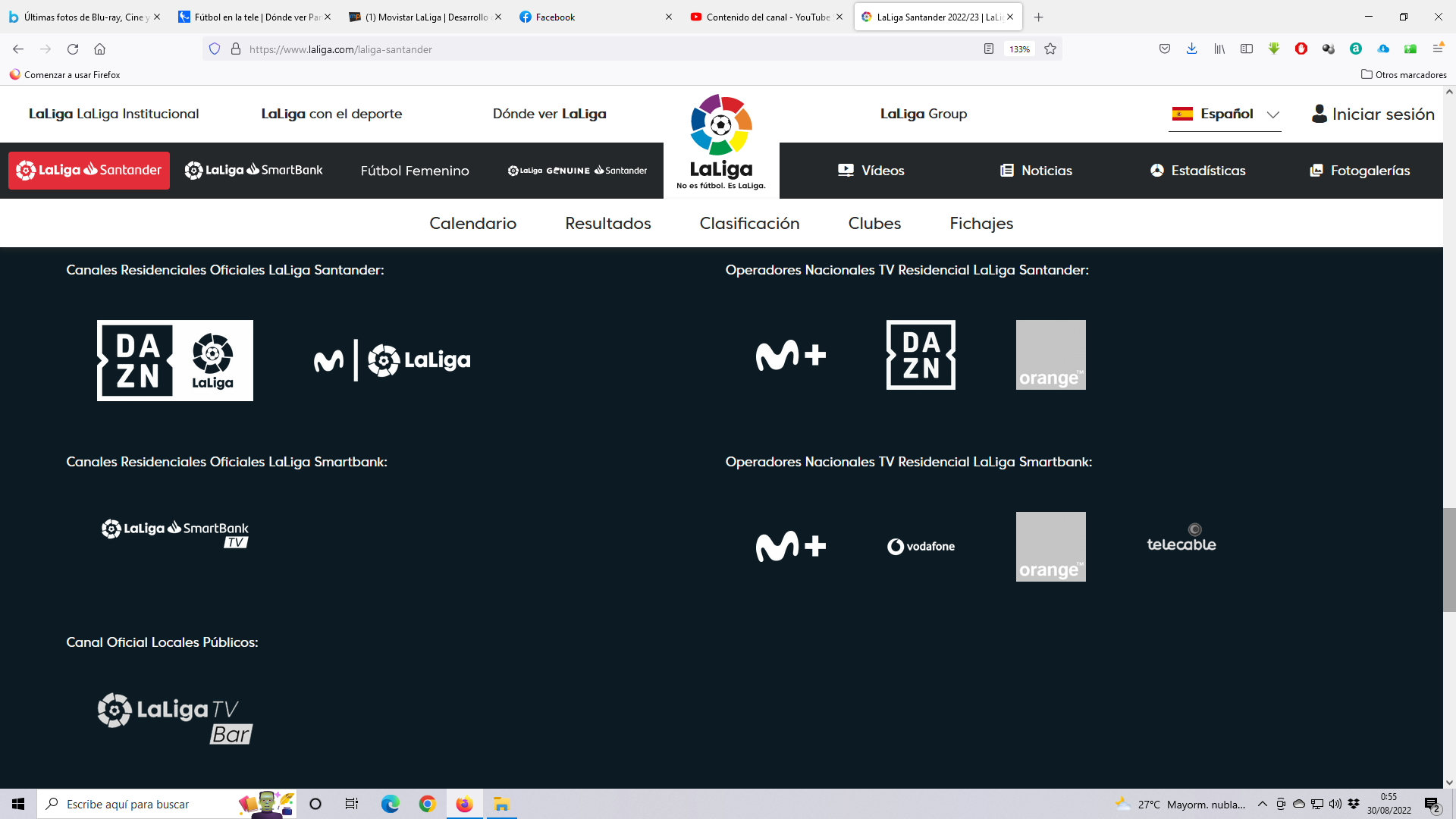1456x819 pixels.
Task: Click the DAZN operator logo
Action: click(x=921, y=355)
